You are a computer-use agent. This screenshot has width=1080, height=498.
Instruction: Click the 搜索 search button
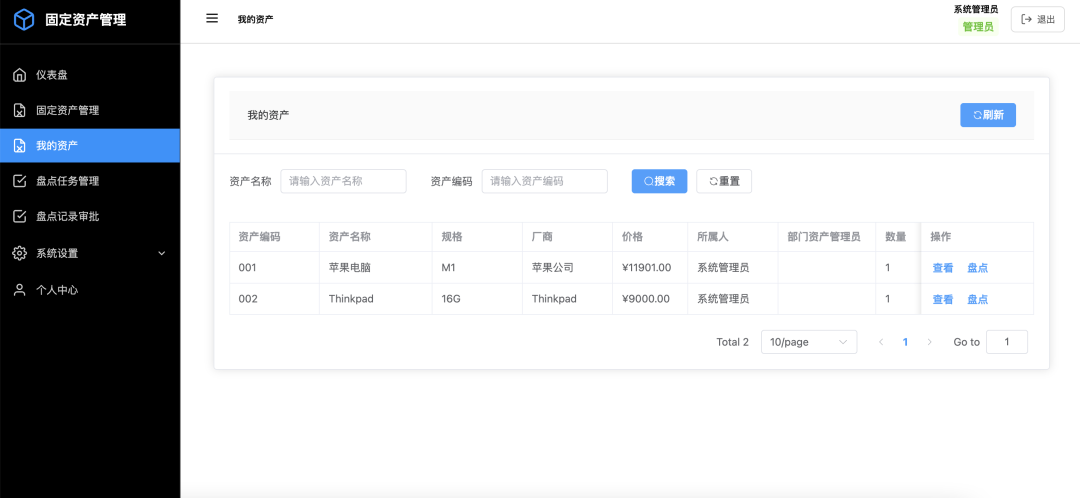[x=659, y=181]
